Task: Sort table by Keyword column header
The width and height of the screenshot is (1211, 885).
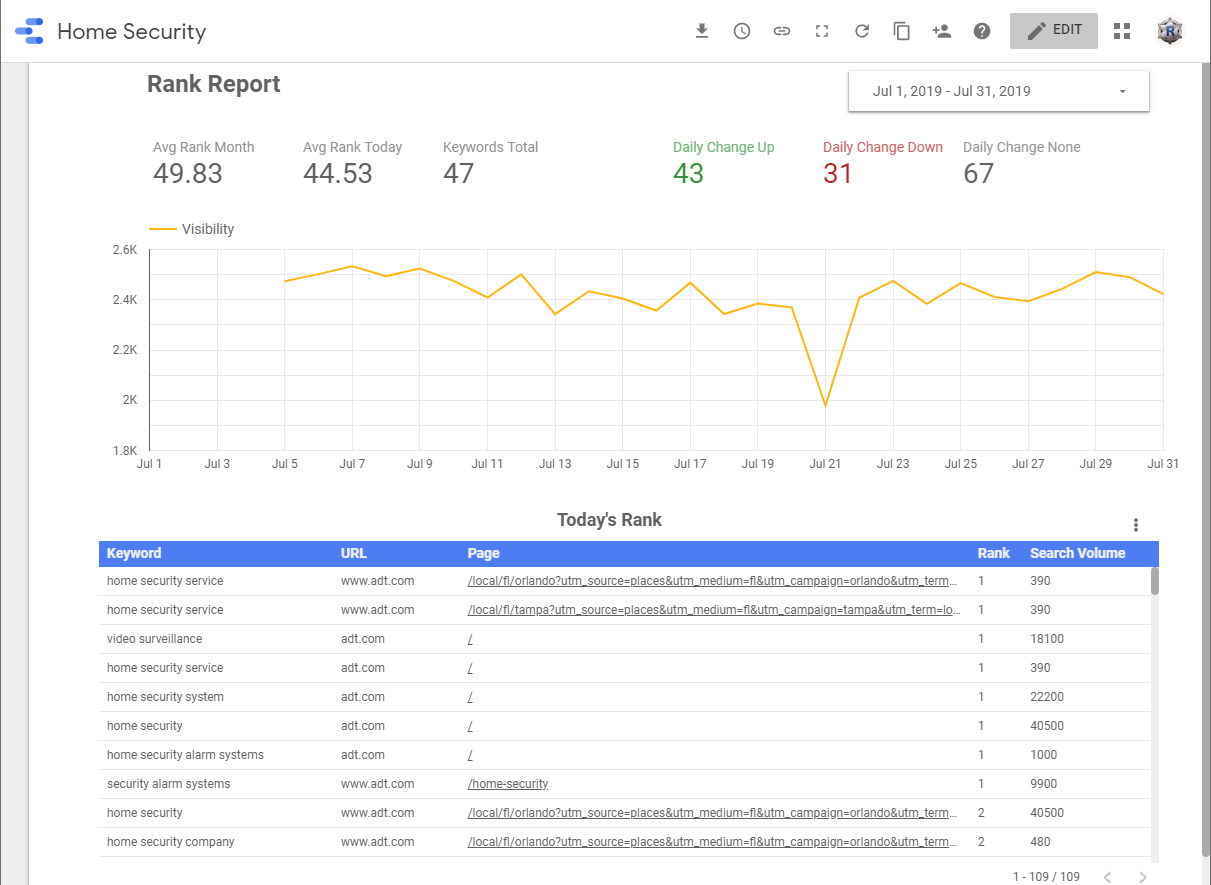Action: click(x=134, y=553)
